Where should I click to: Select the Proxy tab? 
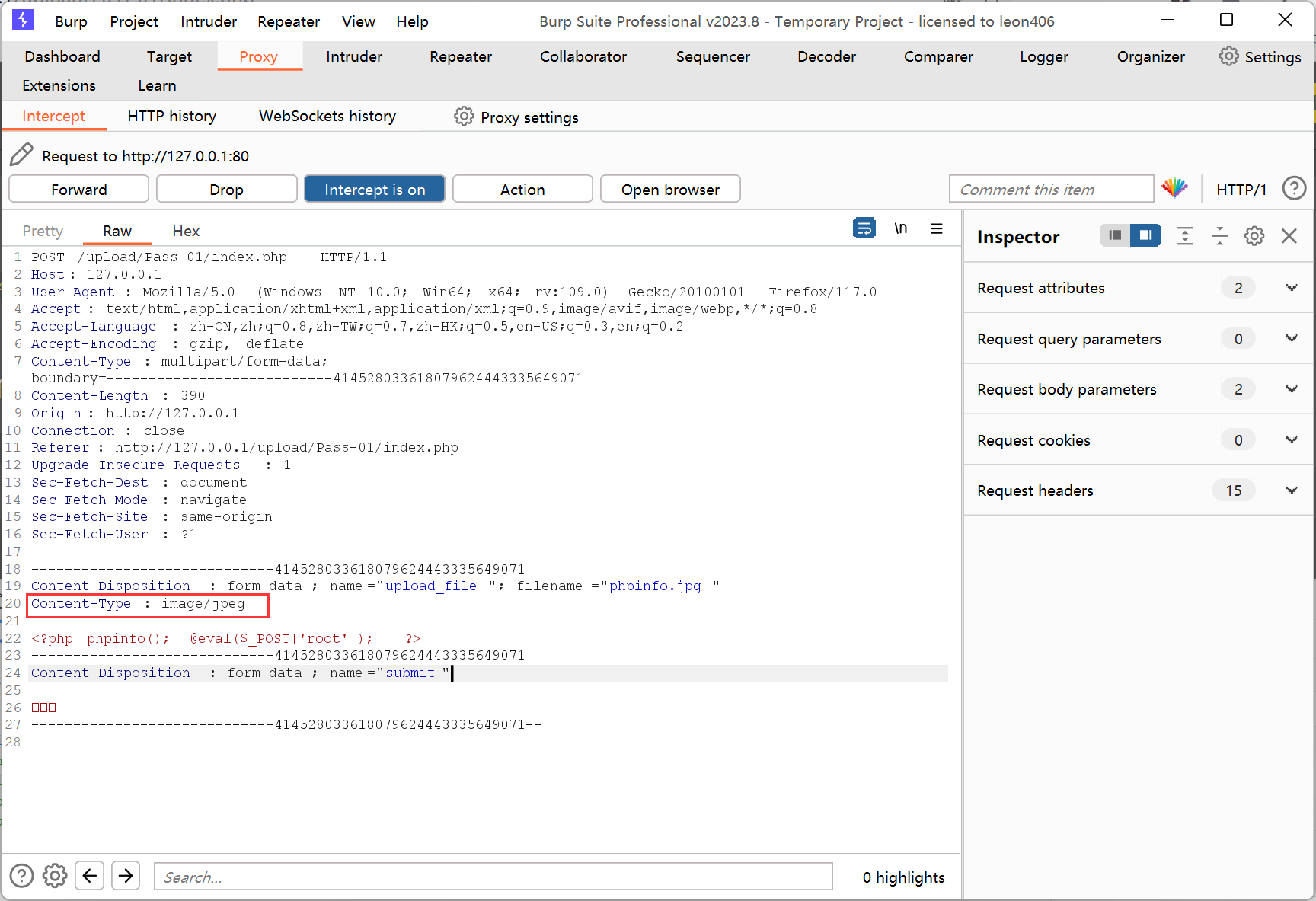[x=259, y=56]
